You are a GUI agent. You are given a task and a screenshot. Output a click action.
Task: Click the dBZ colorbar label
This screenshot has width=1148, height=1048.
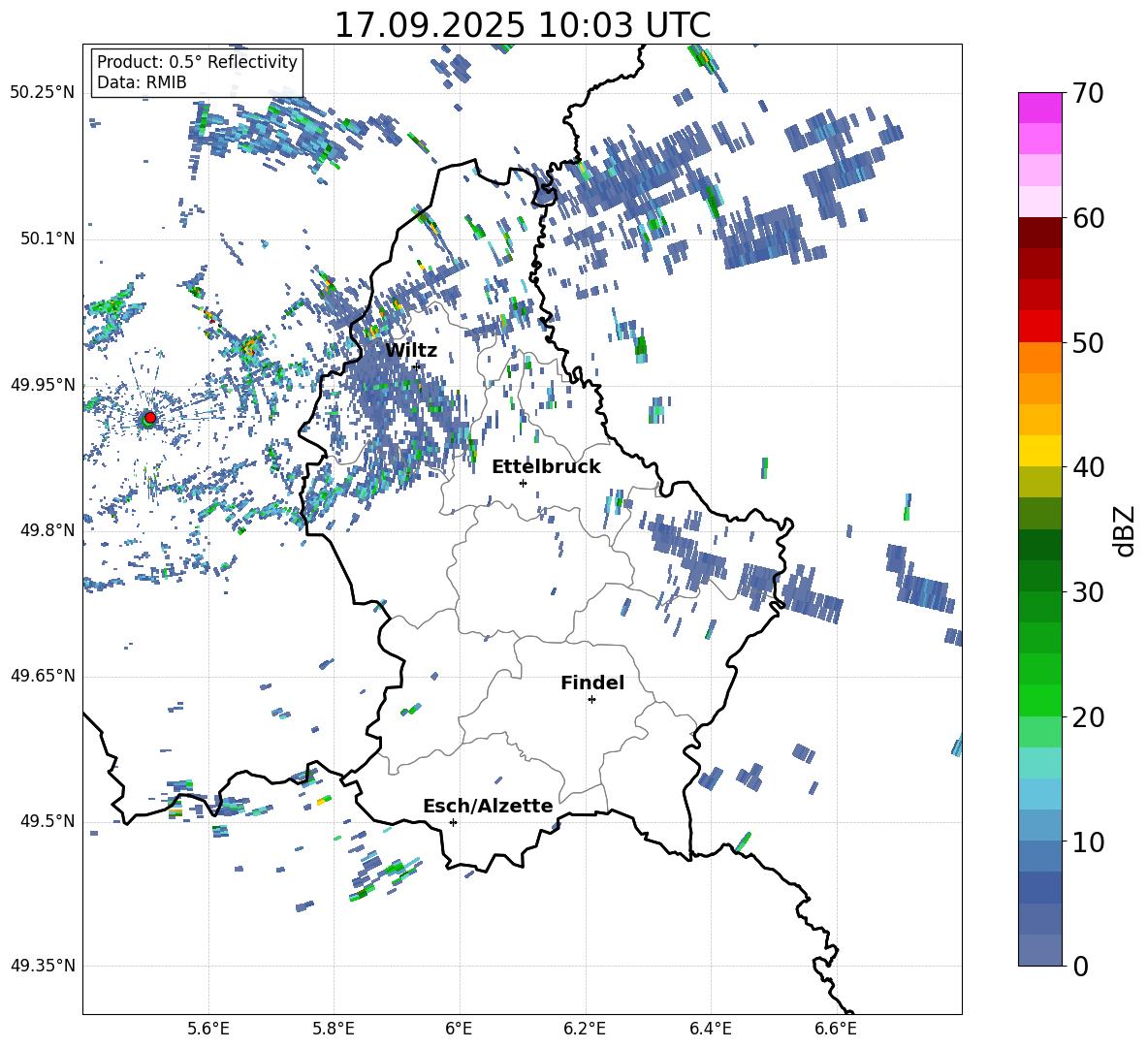pyautogui.click(x=1126, y=530)
